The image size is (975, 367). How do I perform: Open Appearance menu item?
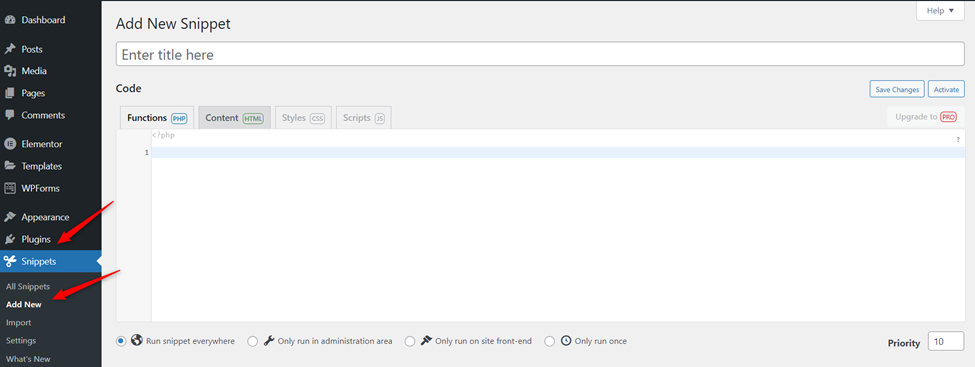point(50,217)
